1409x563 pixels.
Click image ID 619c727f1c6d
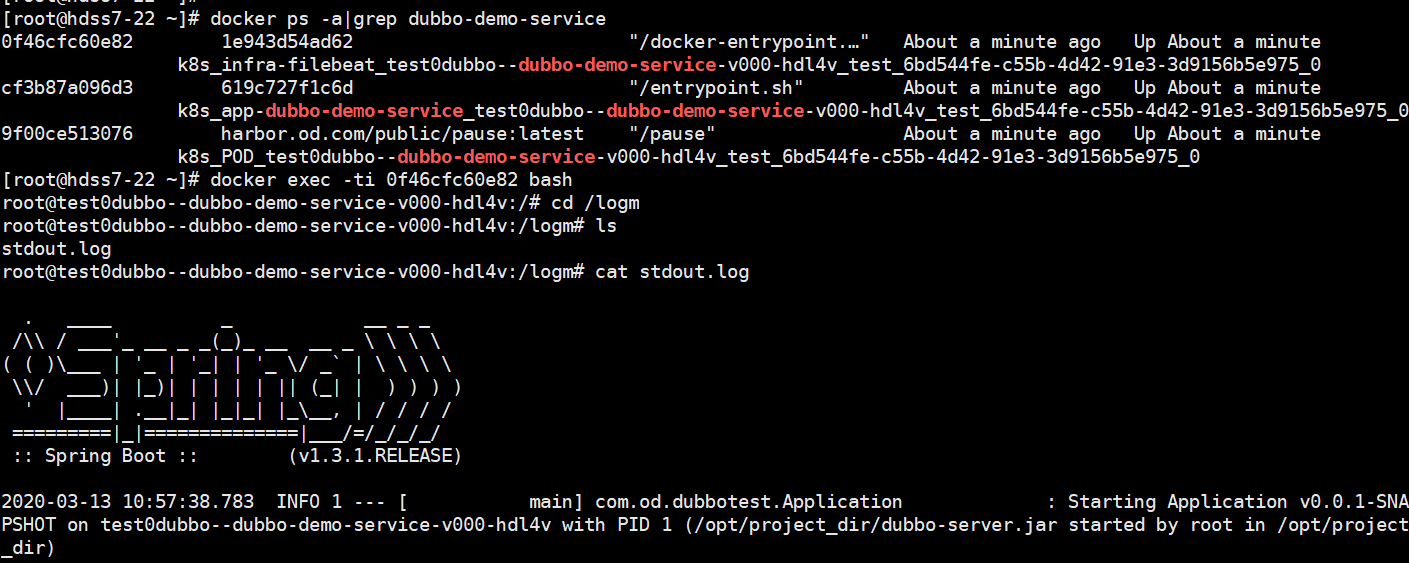pyautogui.click(x=287, y=88)
